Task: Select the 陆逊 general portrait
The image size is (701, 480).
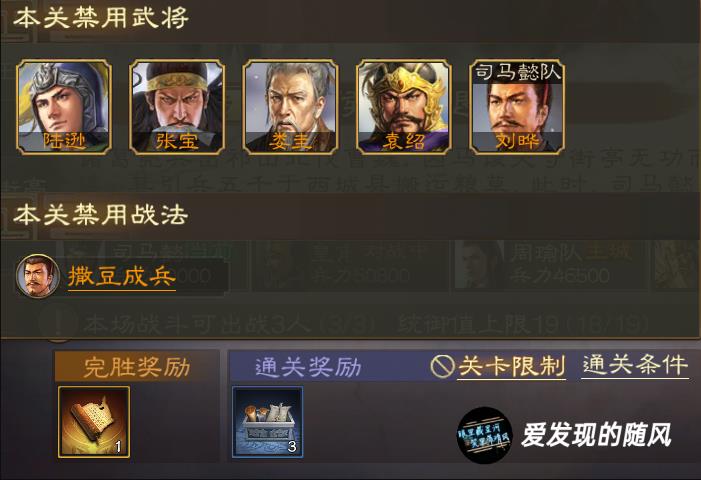Action: (64, 107)
